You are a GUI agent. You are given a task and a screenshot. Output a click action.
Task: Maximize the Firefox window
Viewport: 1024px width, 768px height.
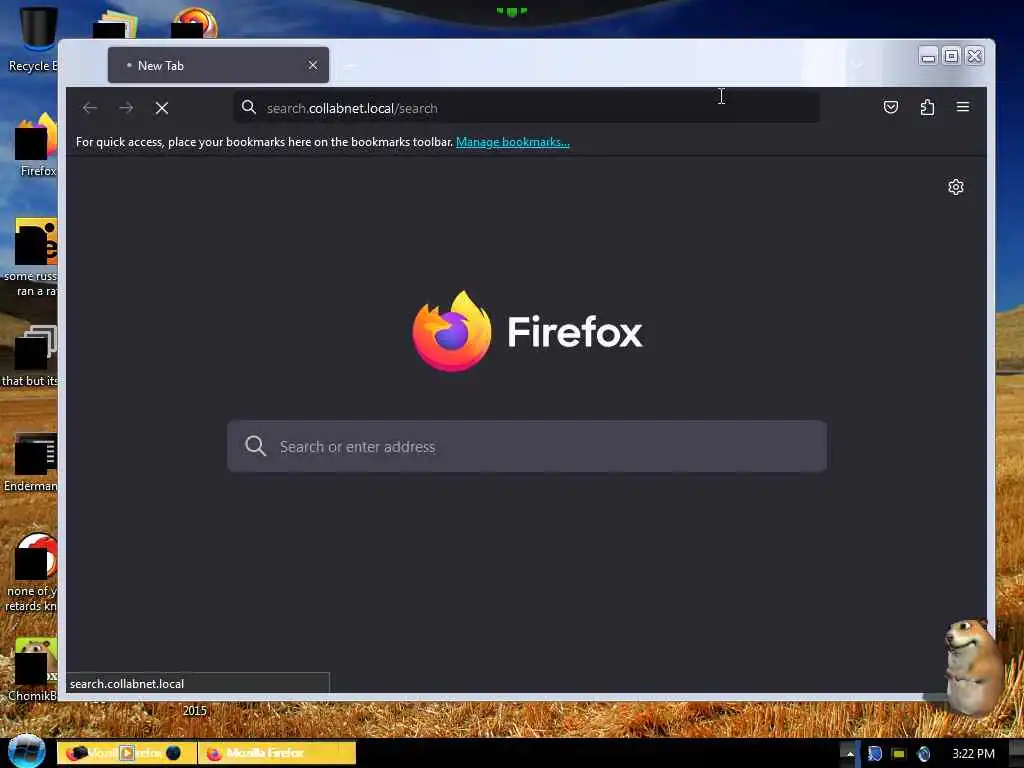pyautogui.click(x=952, y=56)
